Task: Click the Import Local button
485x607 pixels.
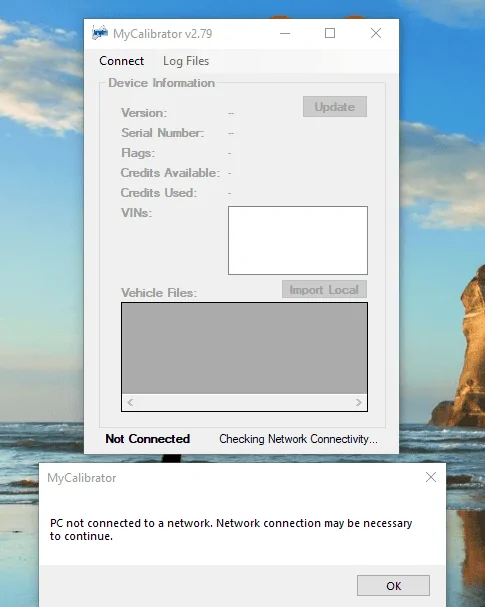Action: 324,289
